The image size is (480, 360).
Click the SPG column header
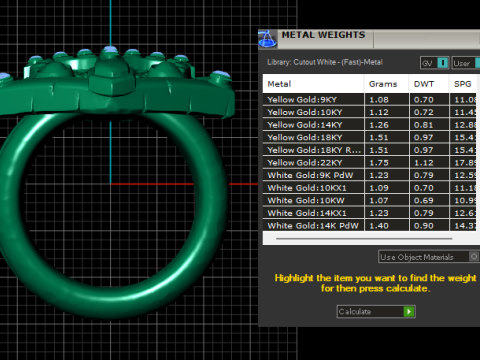(x=463, y=84)
